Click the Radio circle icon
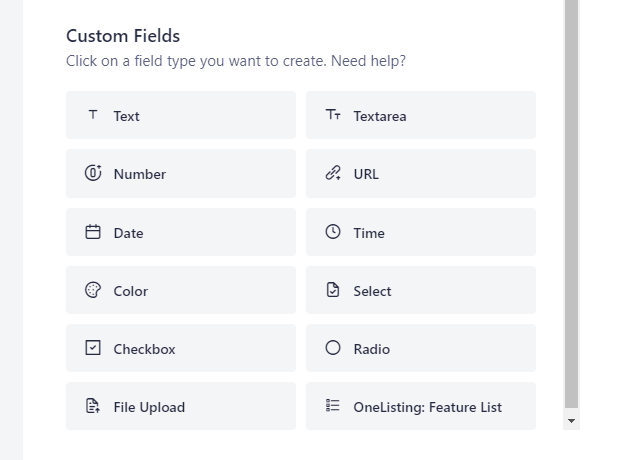The image size is (628, 460). coord(333,348)
